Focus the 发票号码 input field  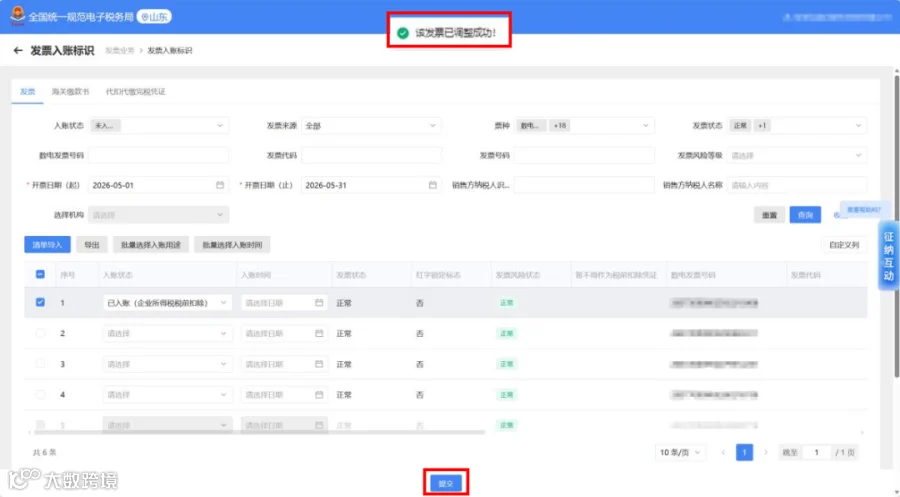coord(584,156)
